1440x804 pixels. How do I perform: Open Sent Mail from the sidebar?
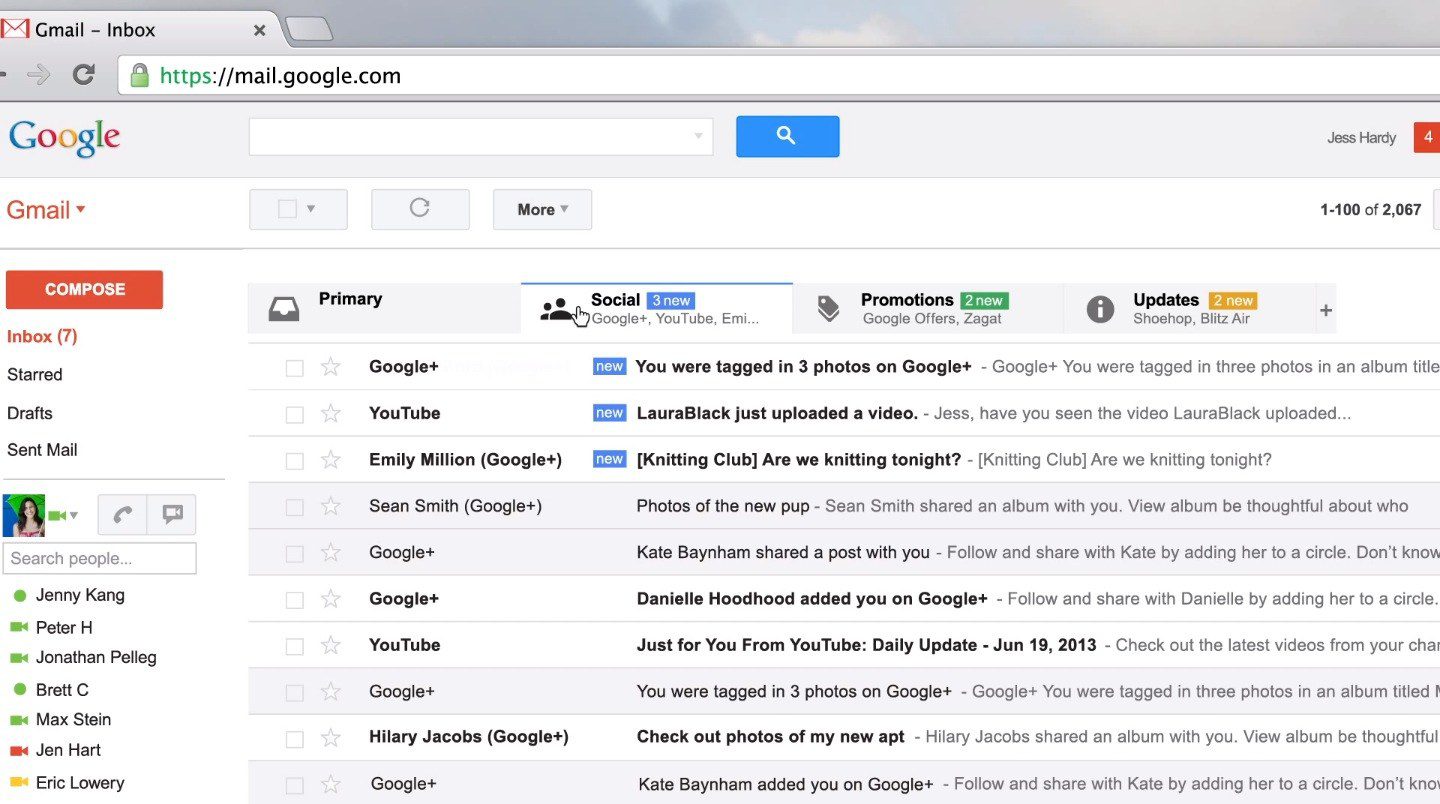[x=42, y=449]
